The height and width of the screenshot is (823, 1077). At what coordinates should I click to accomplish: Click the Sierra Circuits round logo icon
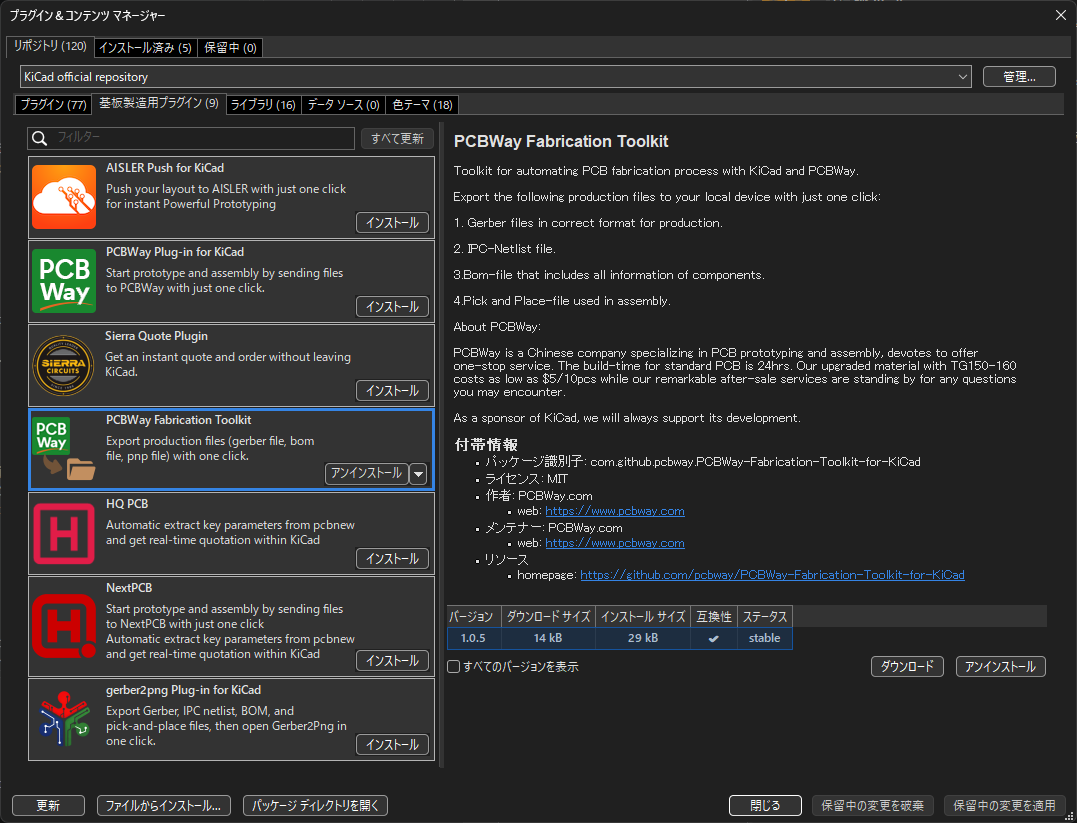pos(64,365)
